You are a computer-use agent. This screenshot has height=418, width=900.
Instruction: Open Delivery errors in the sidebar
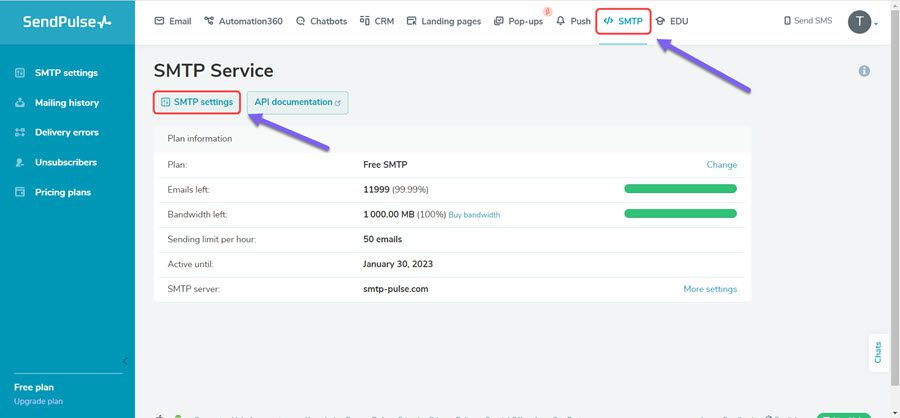click(x=57, y=132)
